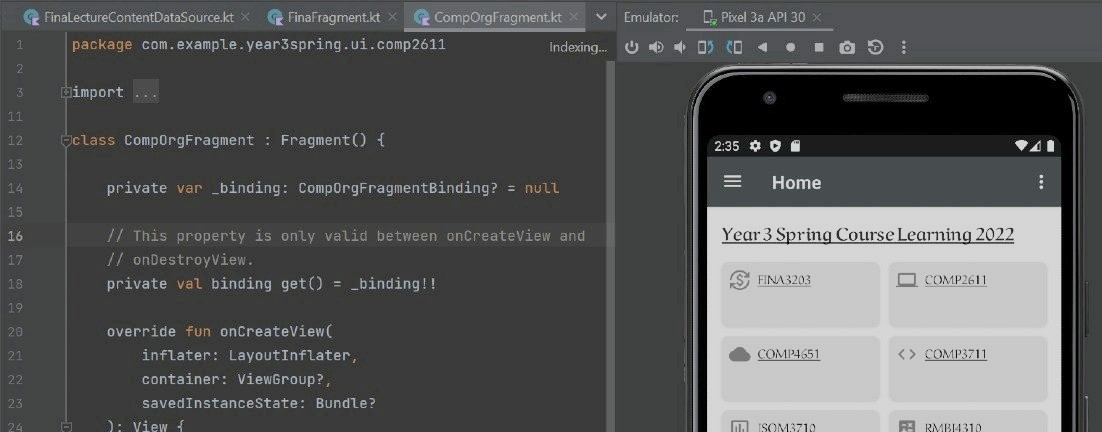Image resolution: width=1102 pixels, height=432 pixels.
Task: Click the Emulator: label
Action: click(652, 18)
